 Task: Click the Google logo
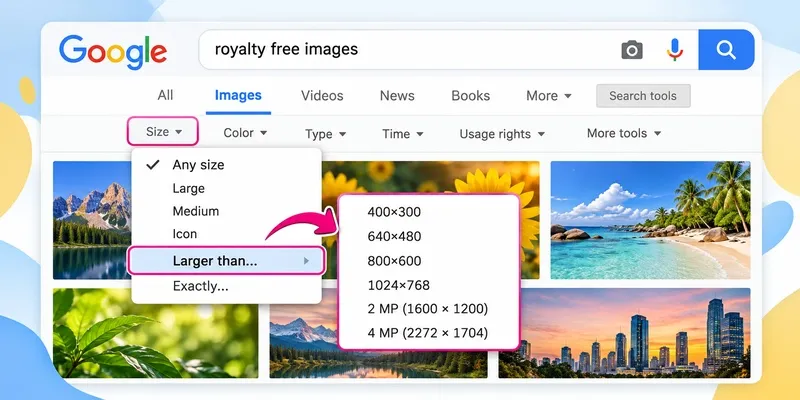[x=113, y=53]
